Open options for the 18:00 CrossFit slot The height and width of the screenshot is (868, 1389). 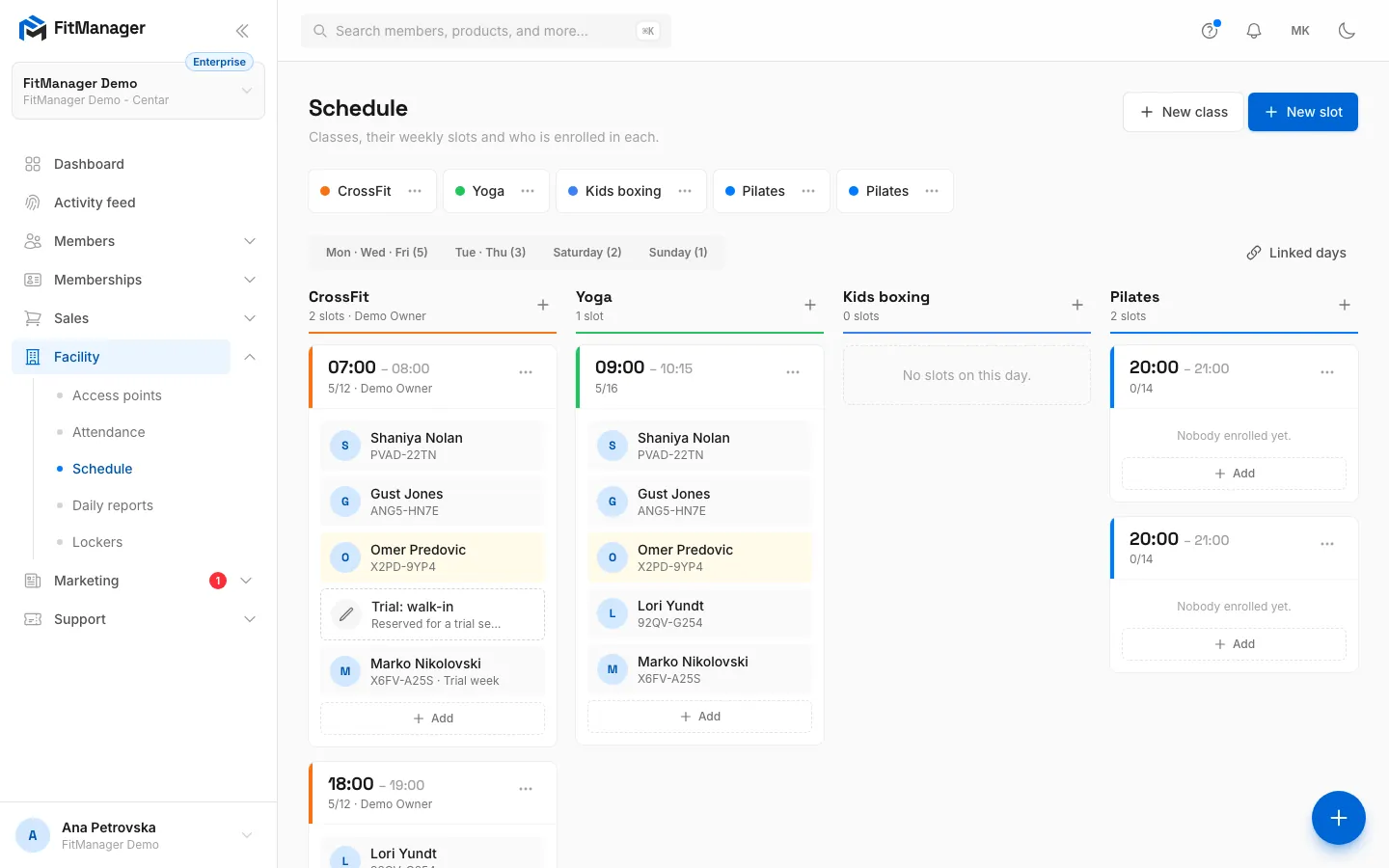click(x=526, y=789)
